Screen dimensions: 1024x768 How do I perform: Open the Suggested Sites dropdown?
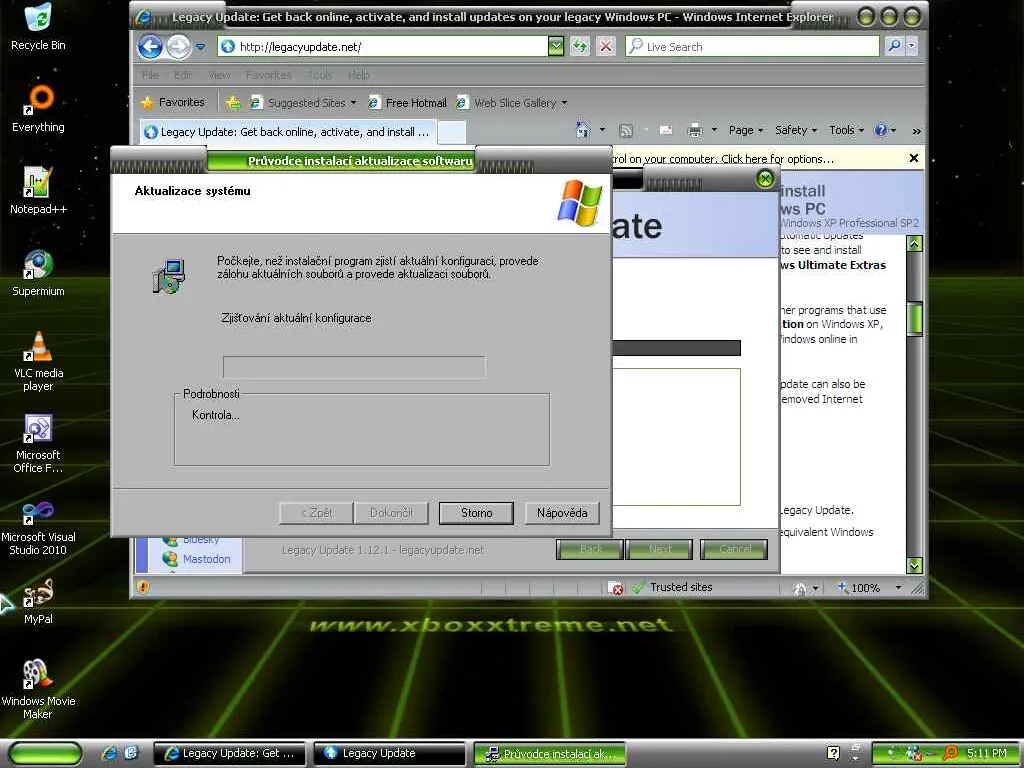[x=353, y=103]
